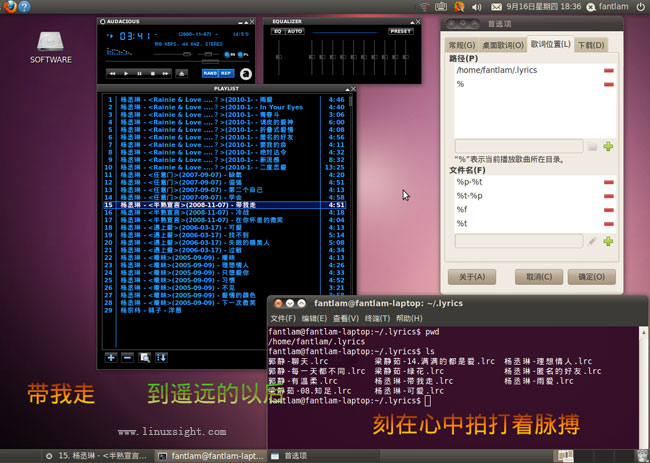650x463 pixels.
Task: Open the Firefox launcher in top panel
Action: coord(9,7)
